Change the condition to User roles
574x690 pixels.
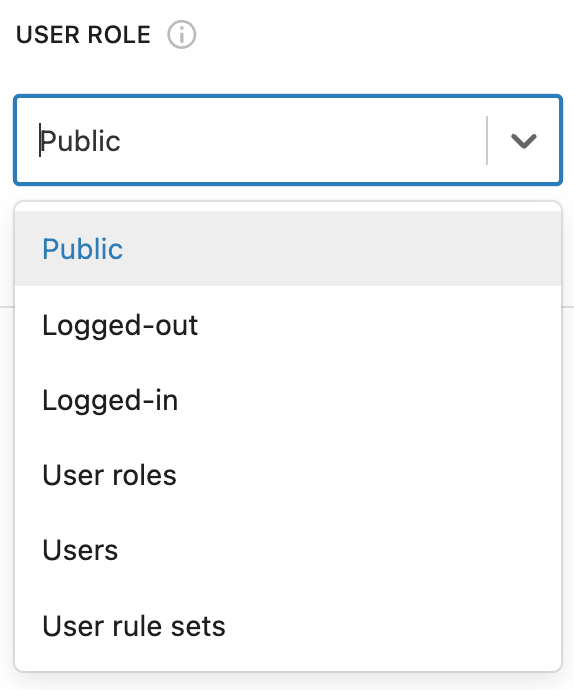(288, 475)
